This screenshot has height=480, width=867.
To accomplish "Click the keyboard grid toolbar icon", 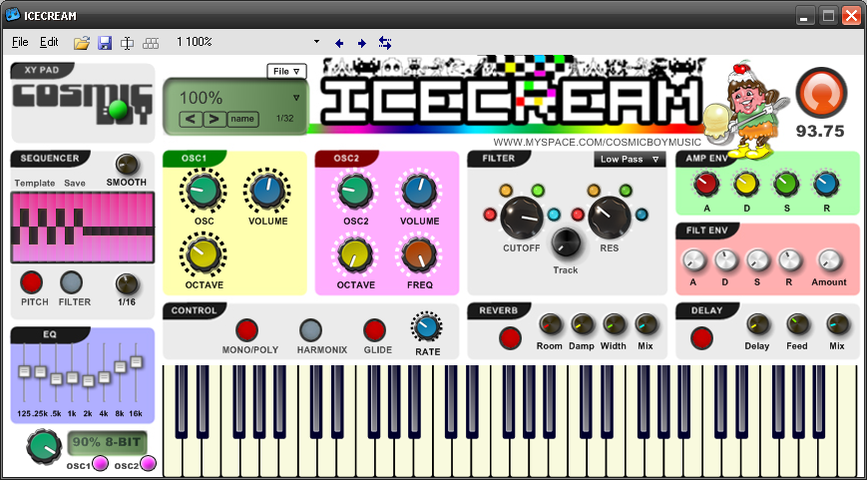I will coord(151,43).
